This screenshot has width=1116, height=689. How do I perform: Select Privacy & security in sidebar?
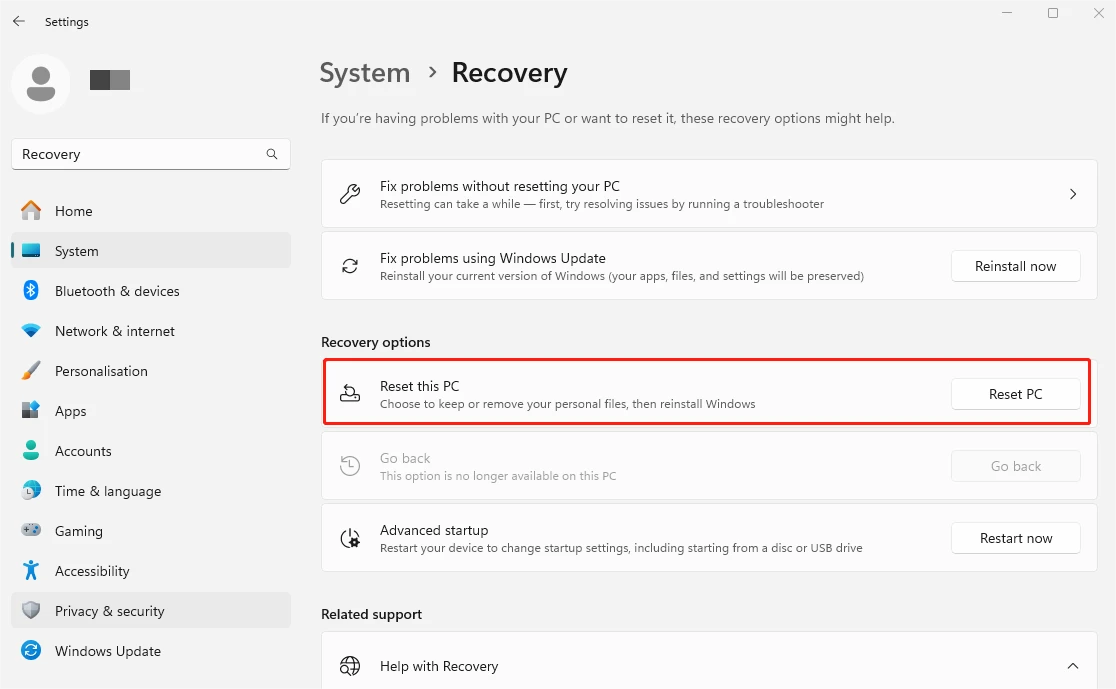point(151,611)
